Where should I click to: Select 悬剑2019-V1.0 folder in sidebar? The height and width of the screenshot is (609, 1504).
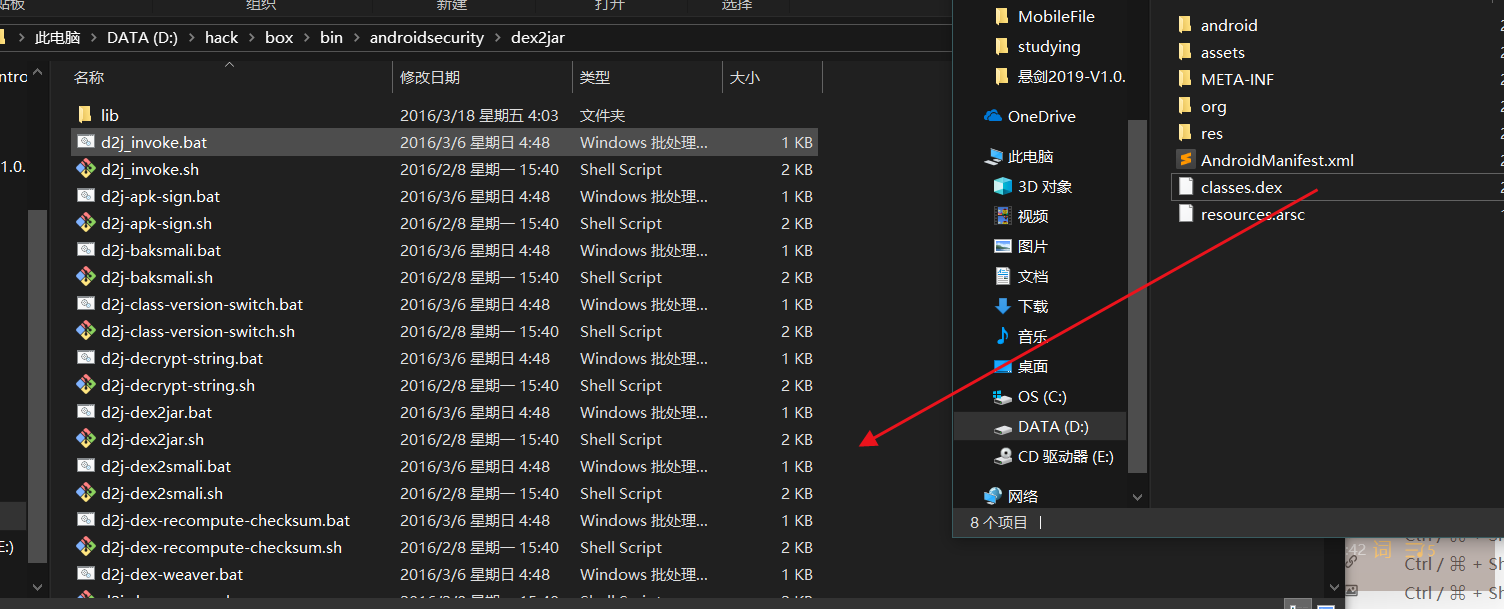[1071, 76]
